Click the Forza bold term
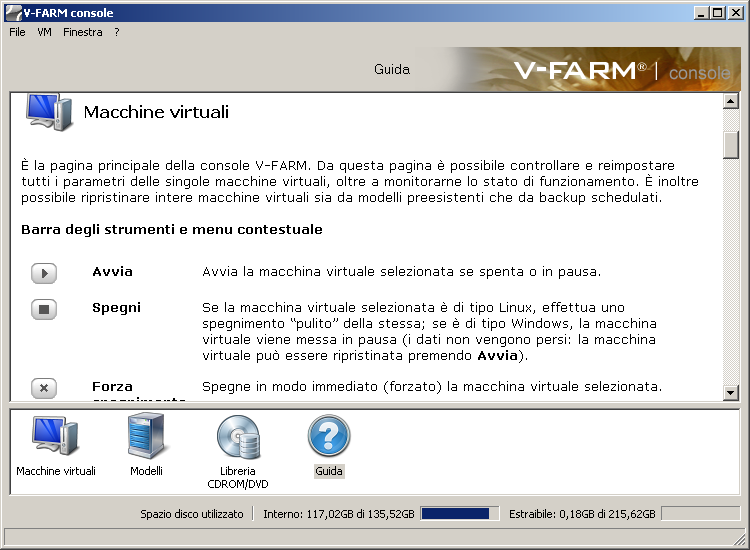 112,386
